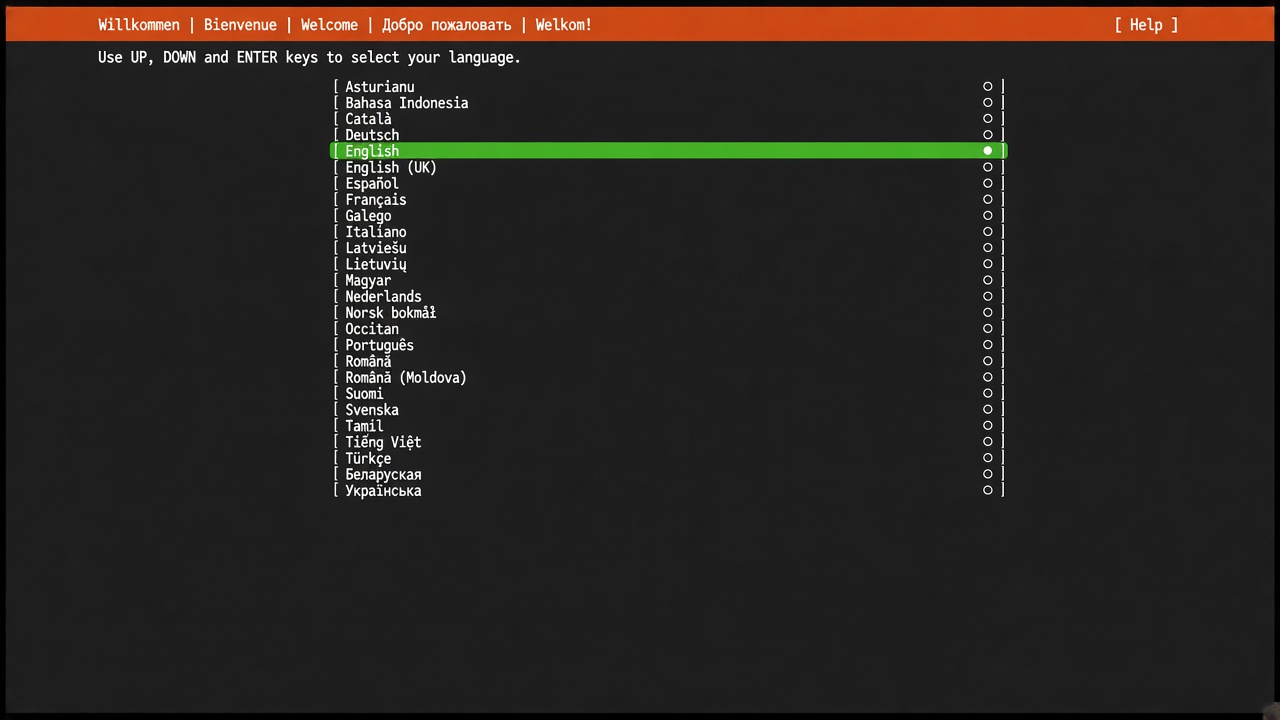Open the Help menu

pyautogui.click(x=1146, y=25)
